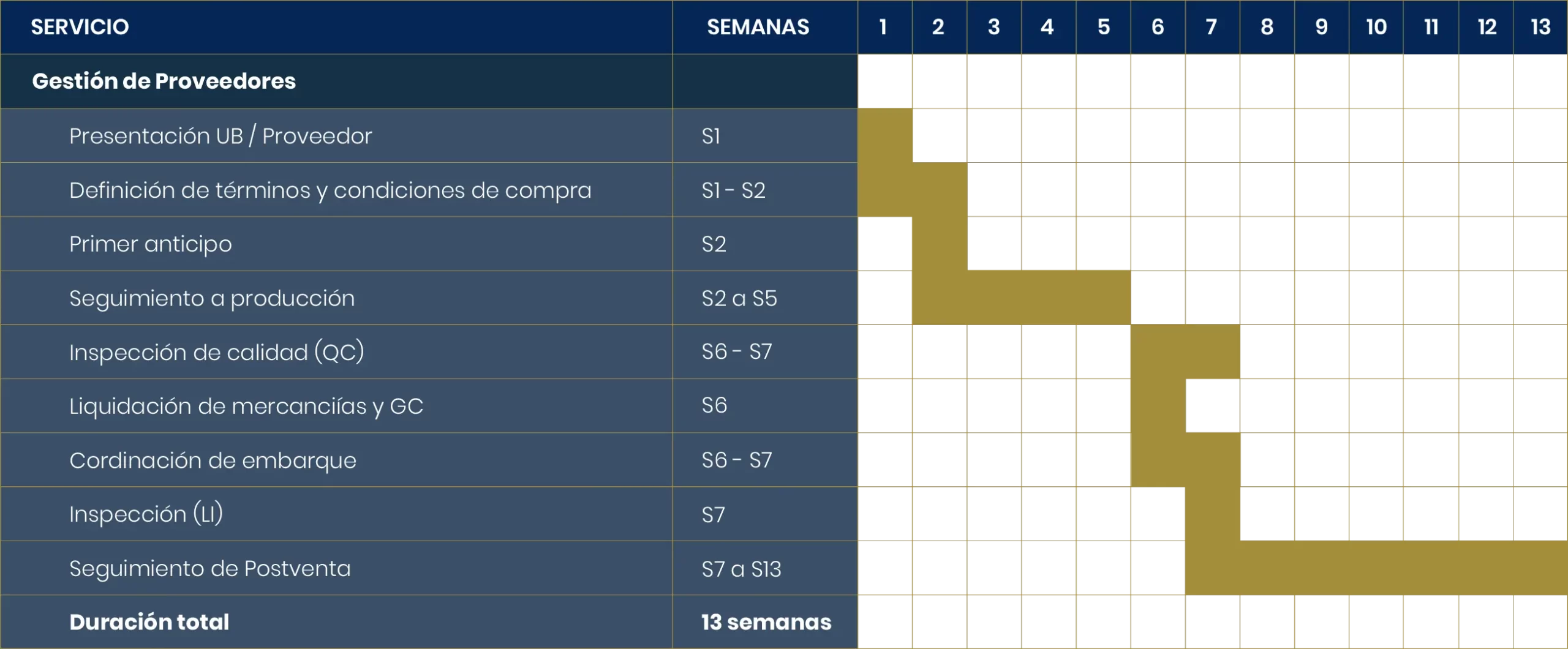Click week 10 header cell
Screen dimensions: 1568x649
1376,27
